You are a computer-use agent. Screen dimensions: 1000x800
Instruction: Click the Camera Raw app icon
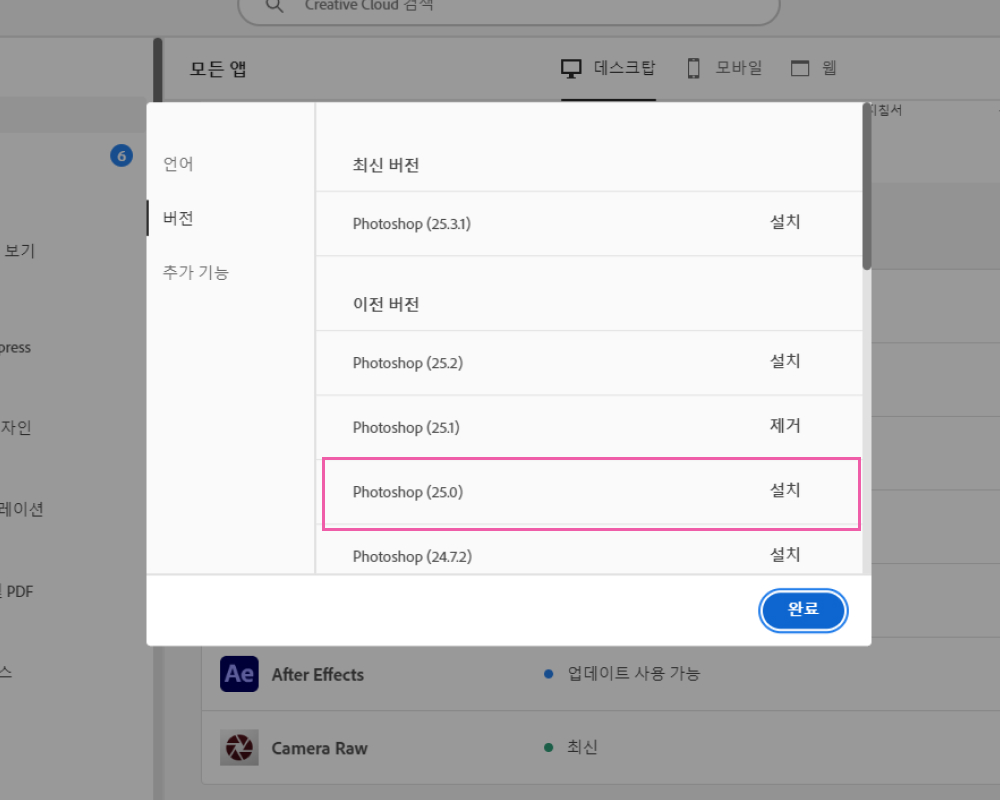(239, 747)
